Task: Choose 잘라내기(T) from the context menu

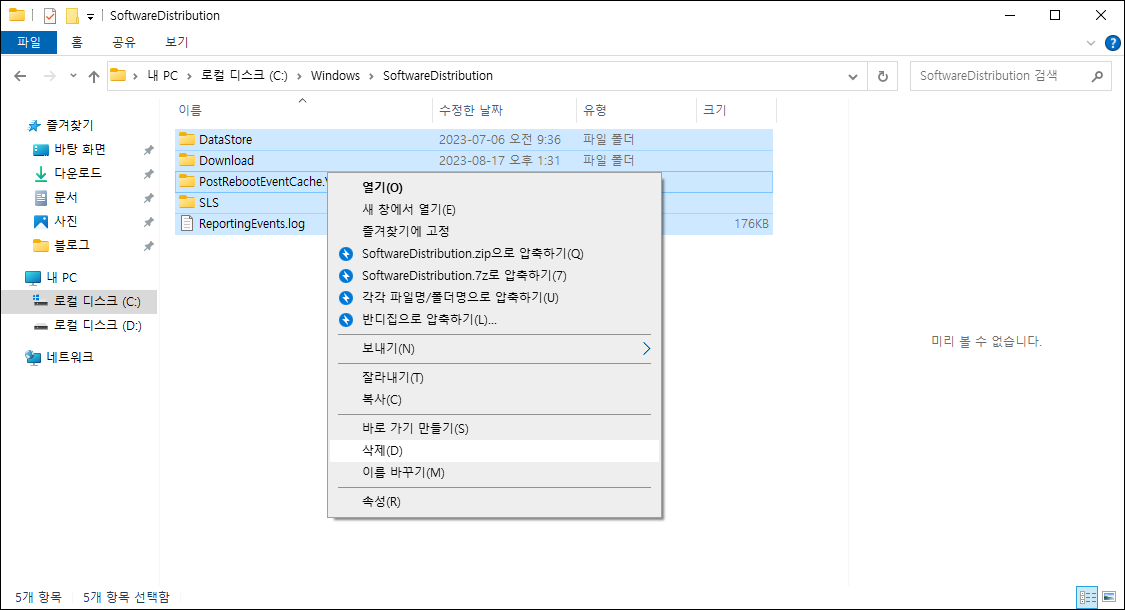Action: coord(494,377)
